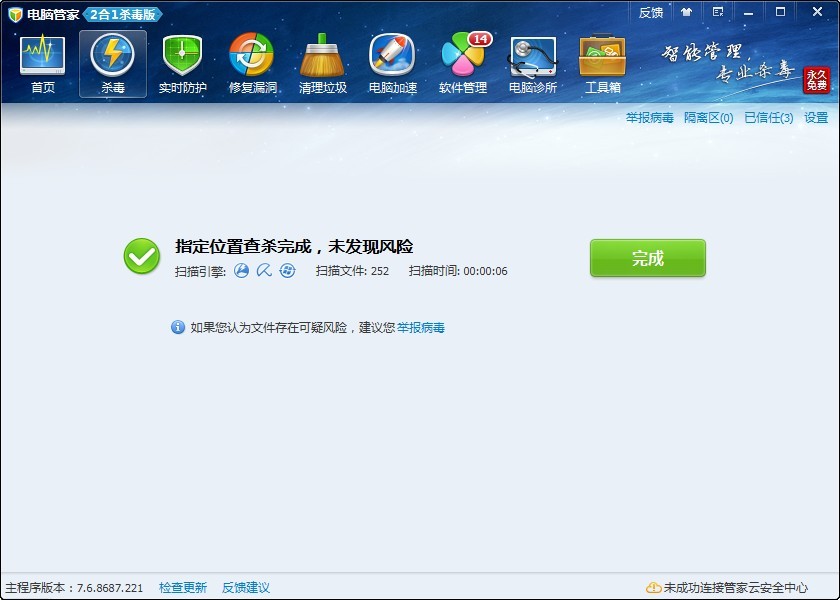Click the 检查更新 link
Viewport: 840px width, 600px height.
183,588
